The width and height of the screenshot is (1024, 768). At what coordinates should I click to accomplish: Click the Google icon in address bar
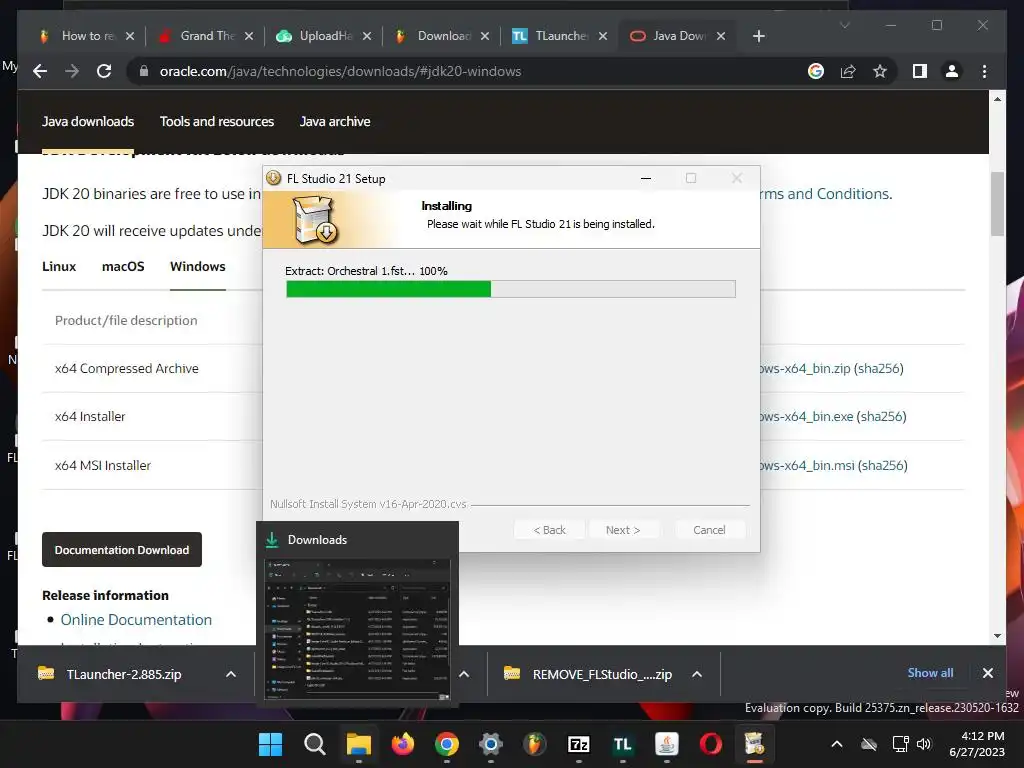pyautogui.click(x=816, y=71)
